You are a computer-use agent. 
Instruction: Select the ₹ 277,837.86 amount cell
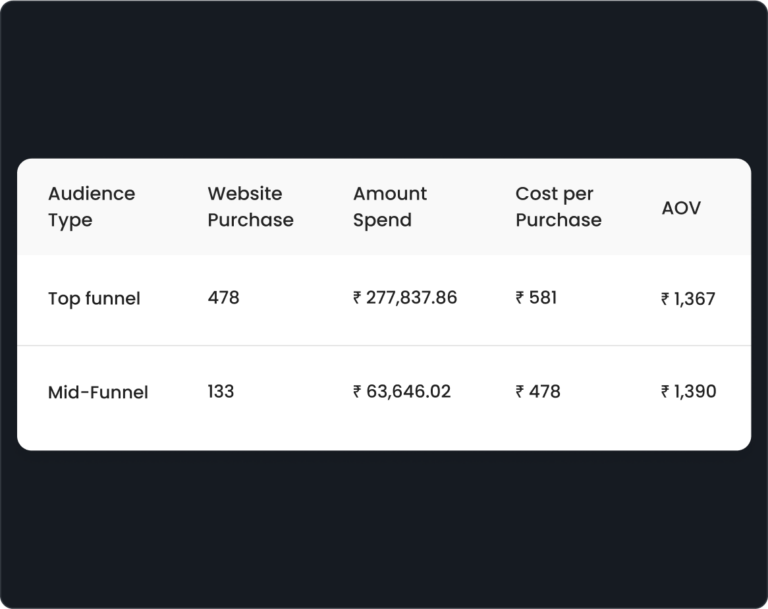coord(405,297)
